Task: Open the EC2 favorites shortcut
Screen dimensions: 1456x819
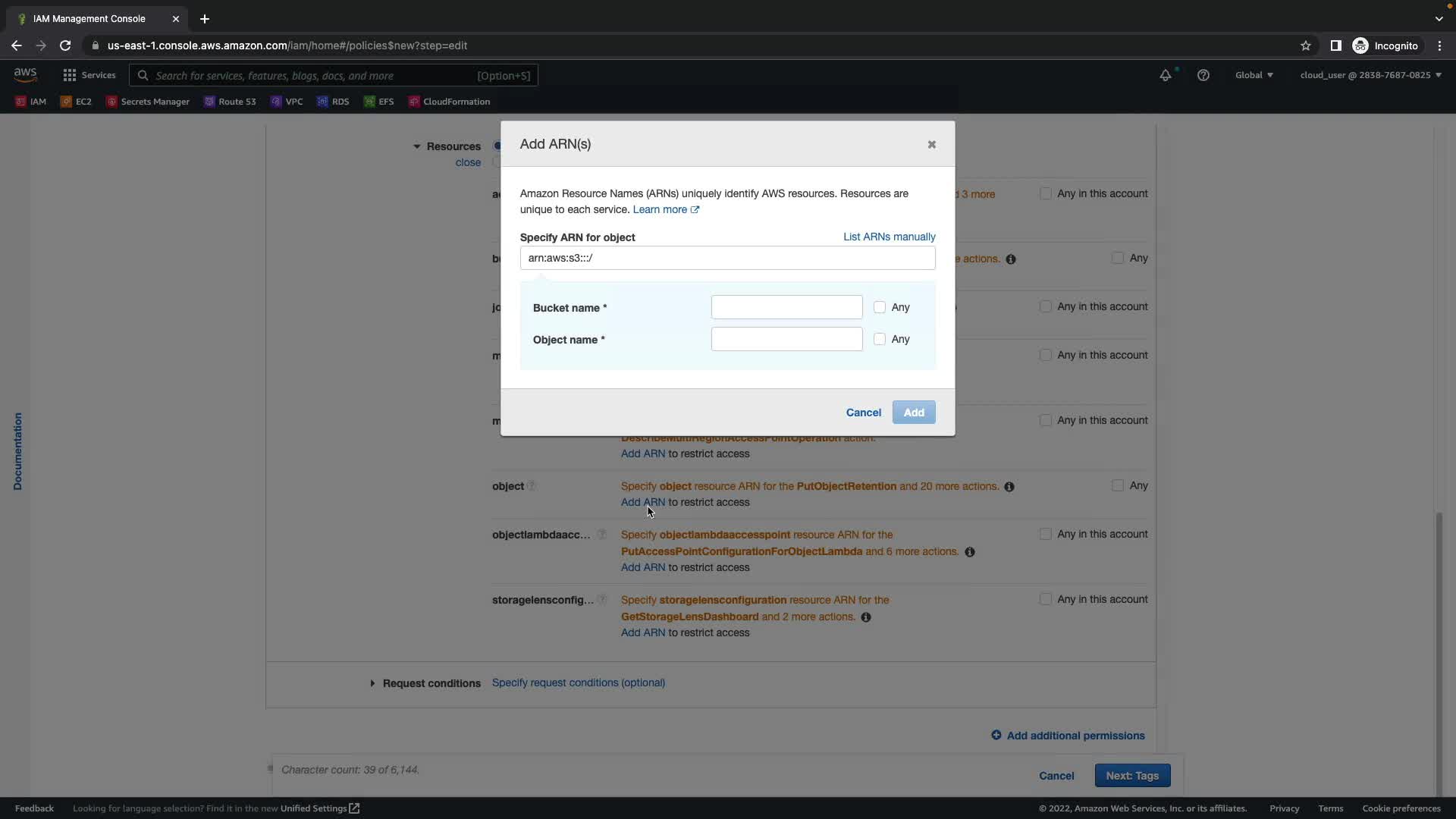Action: (76, 102)
